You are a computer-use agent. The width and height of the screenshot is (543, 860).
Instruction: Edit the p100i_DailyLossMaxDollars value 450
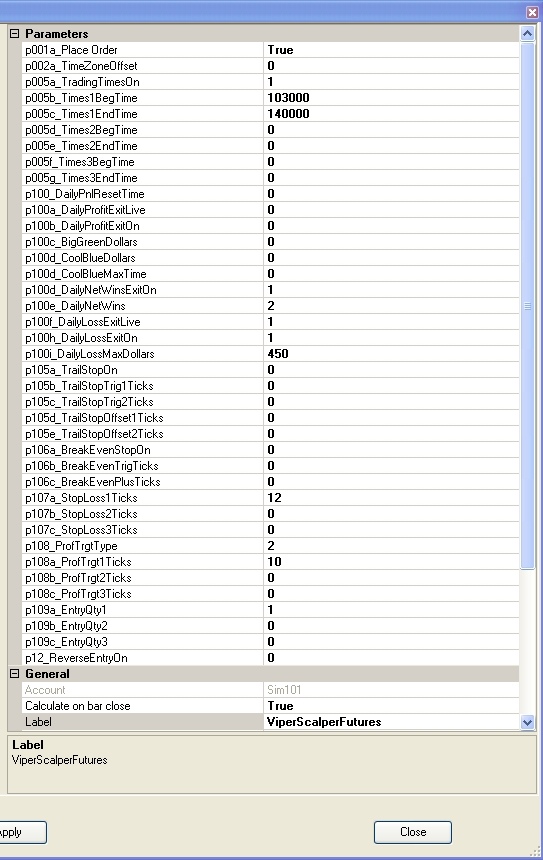(391, 354)
